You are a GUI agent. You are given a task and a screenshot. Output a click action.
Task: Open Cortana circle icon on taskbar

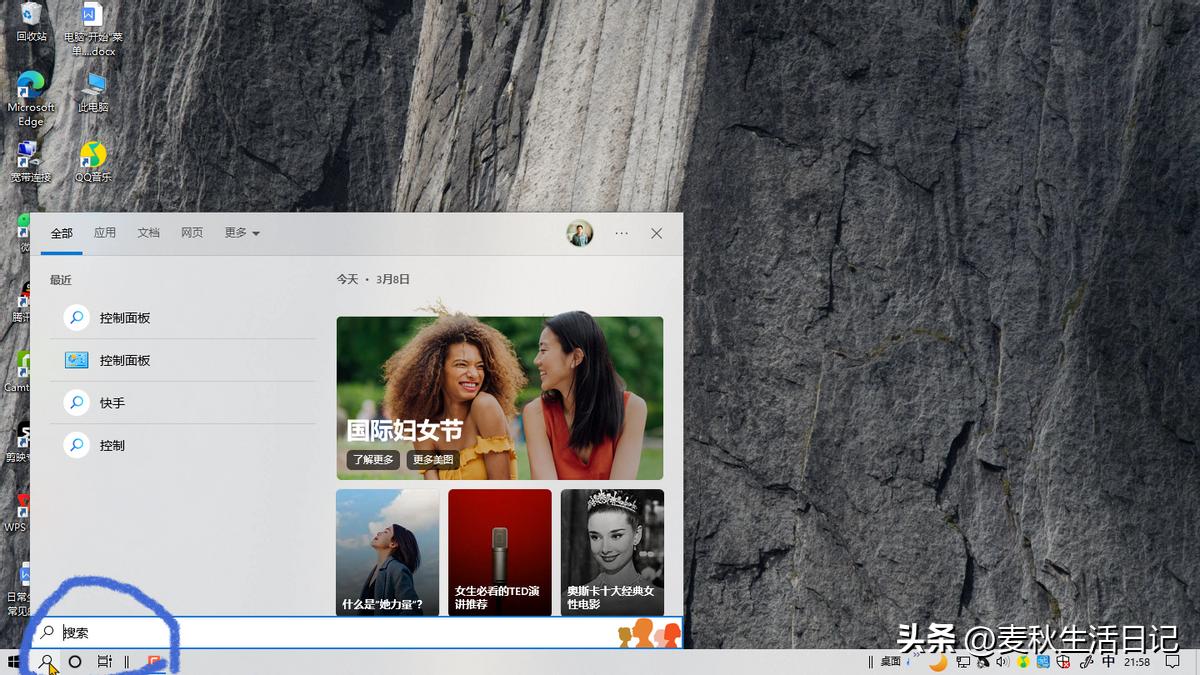(x=75, y=662)
